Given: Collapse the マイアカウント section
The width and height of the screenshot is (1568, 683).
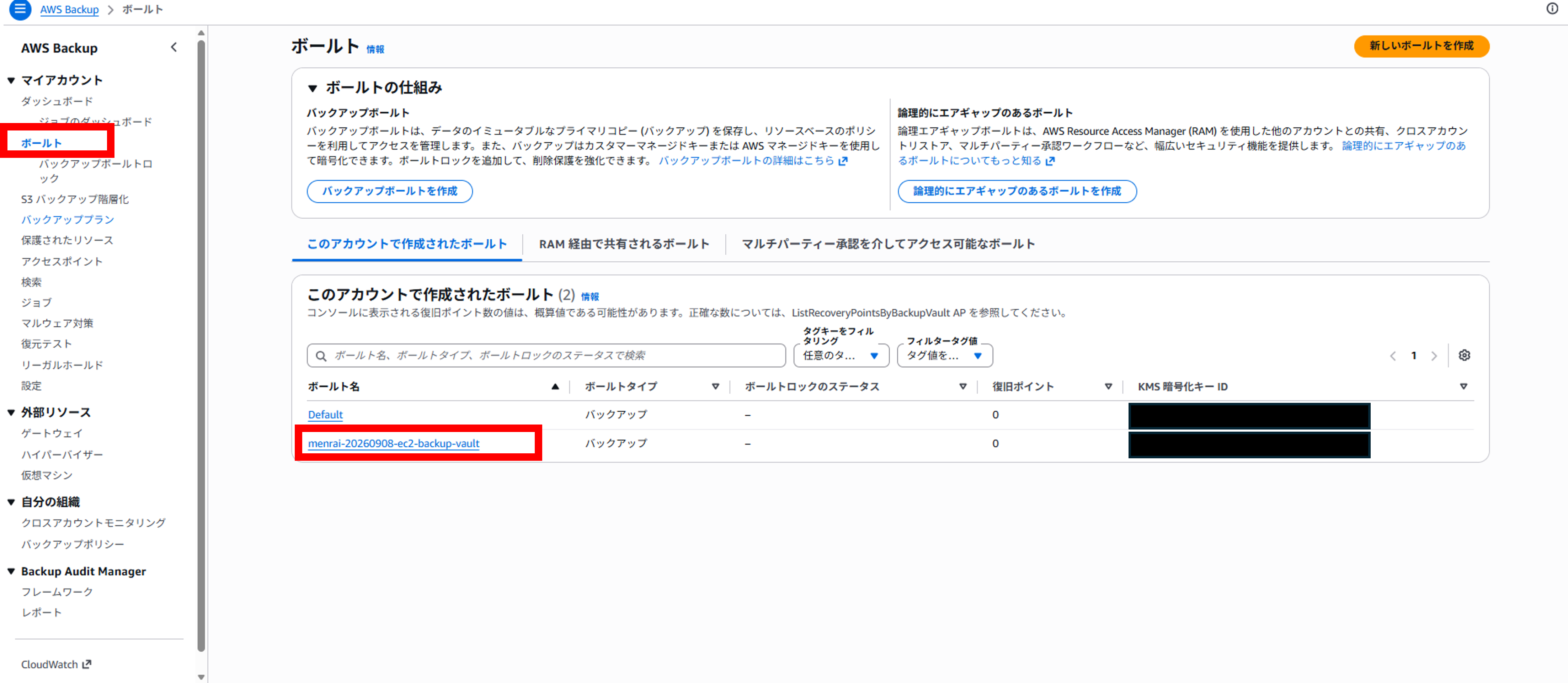Looking at the screenshot, I should point(11,80).
